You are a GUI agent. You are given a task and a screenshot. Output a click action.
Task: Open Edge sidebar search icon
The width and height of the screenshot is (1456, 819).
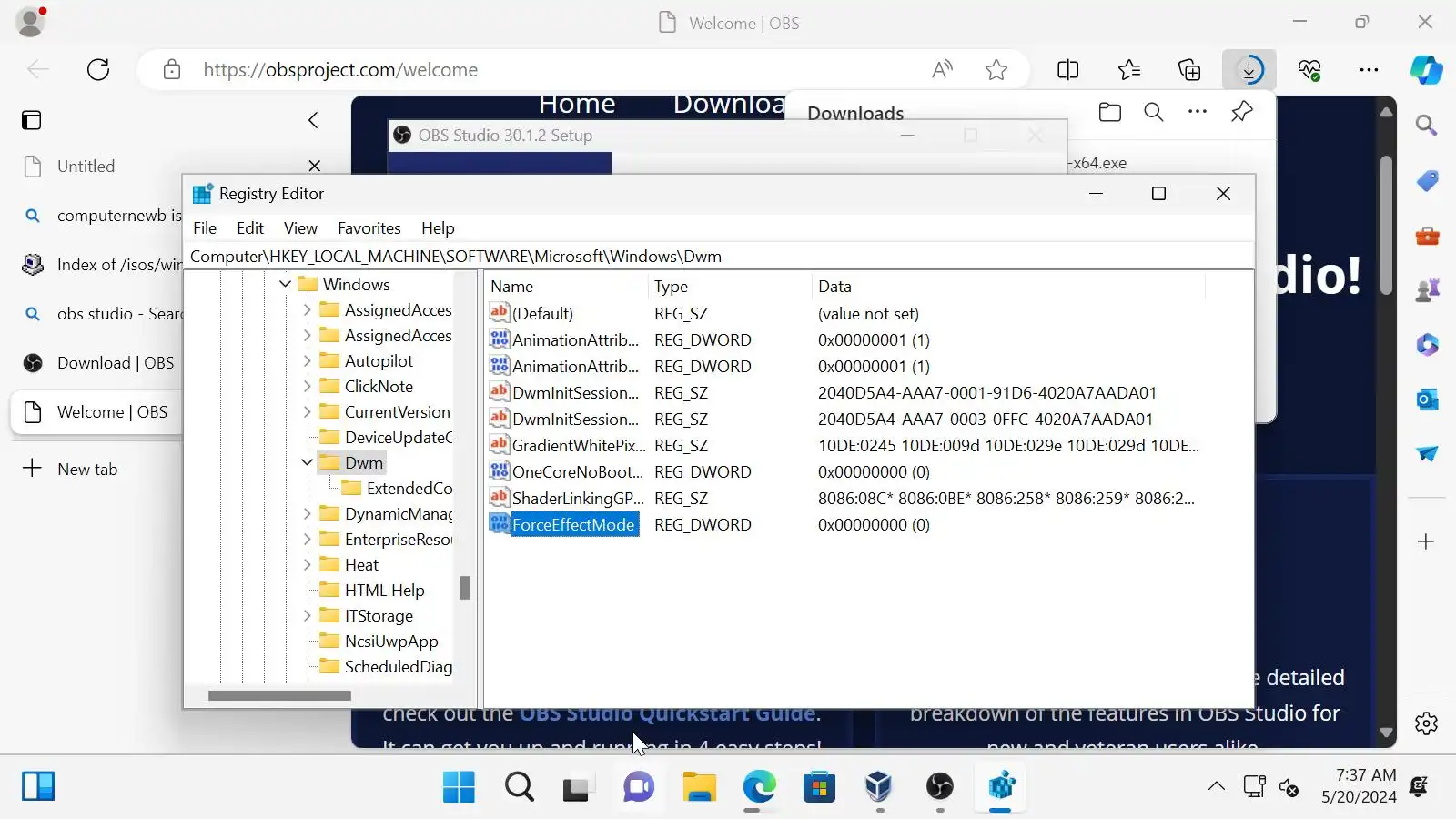click(1427, 125)
